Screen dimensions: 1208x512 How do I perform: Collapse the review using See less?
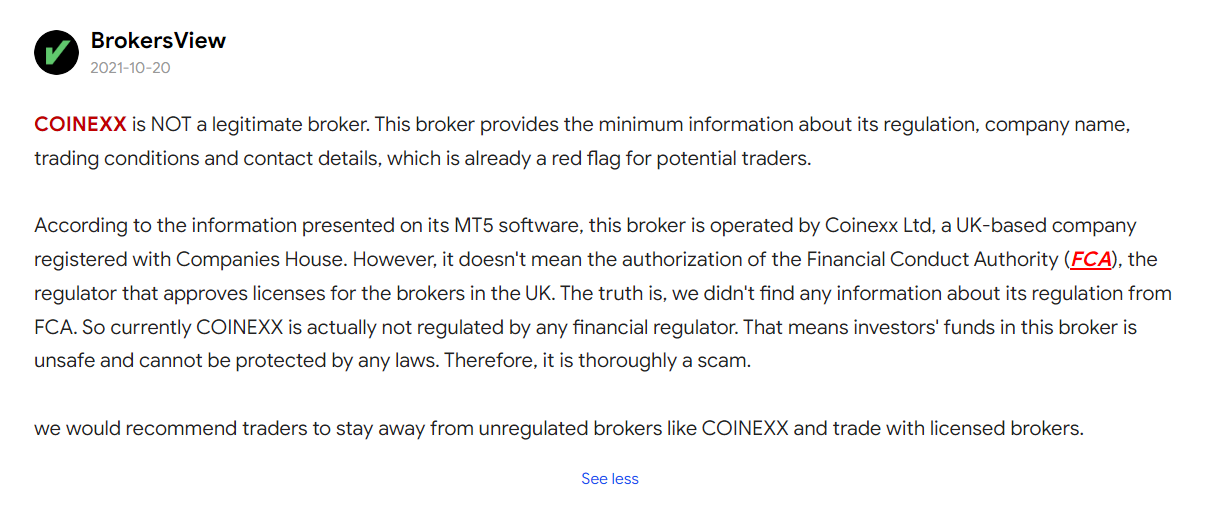(x=610, y=479)
